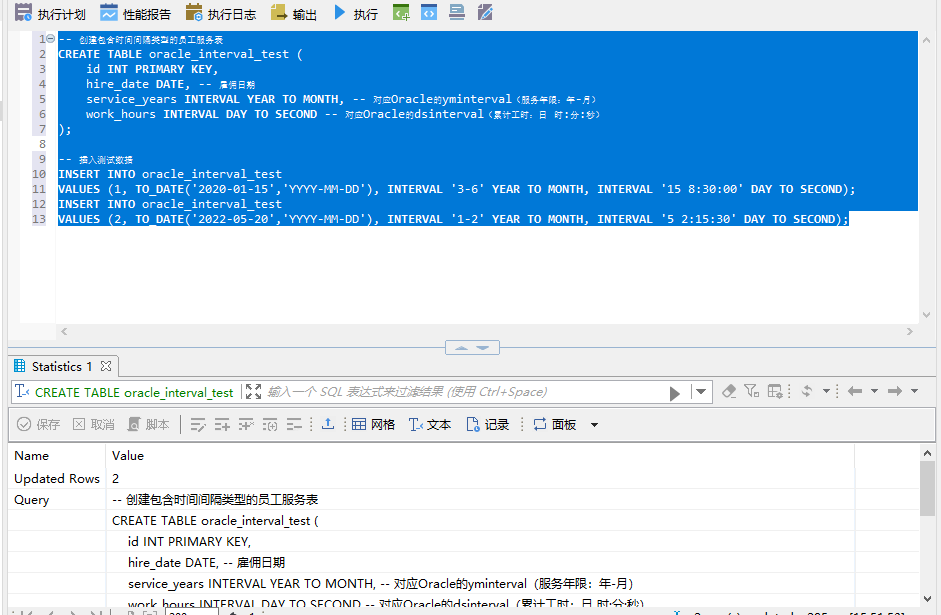
Task: Open the 执行日志 execution log
Action: coord(220,14)
